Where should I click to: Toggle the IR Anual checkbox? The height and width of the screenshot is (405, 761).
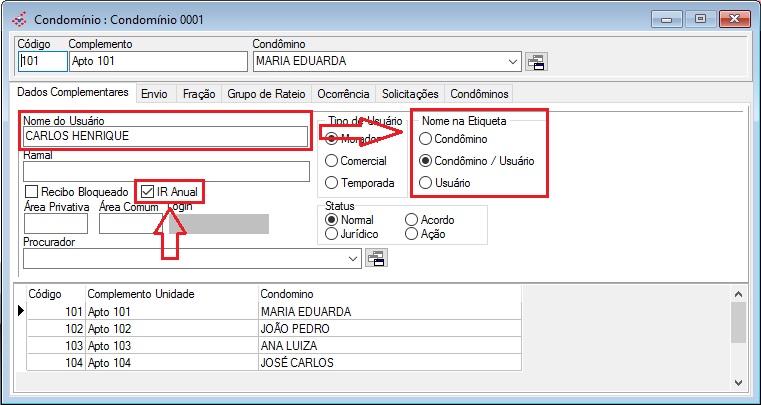(x=149, y=191)
